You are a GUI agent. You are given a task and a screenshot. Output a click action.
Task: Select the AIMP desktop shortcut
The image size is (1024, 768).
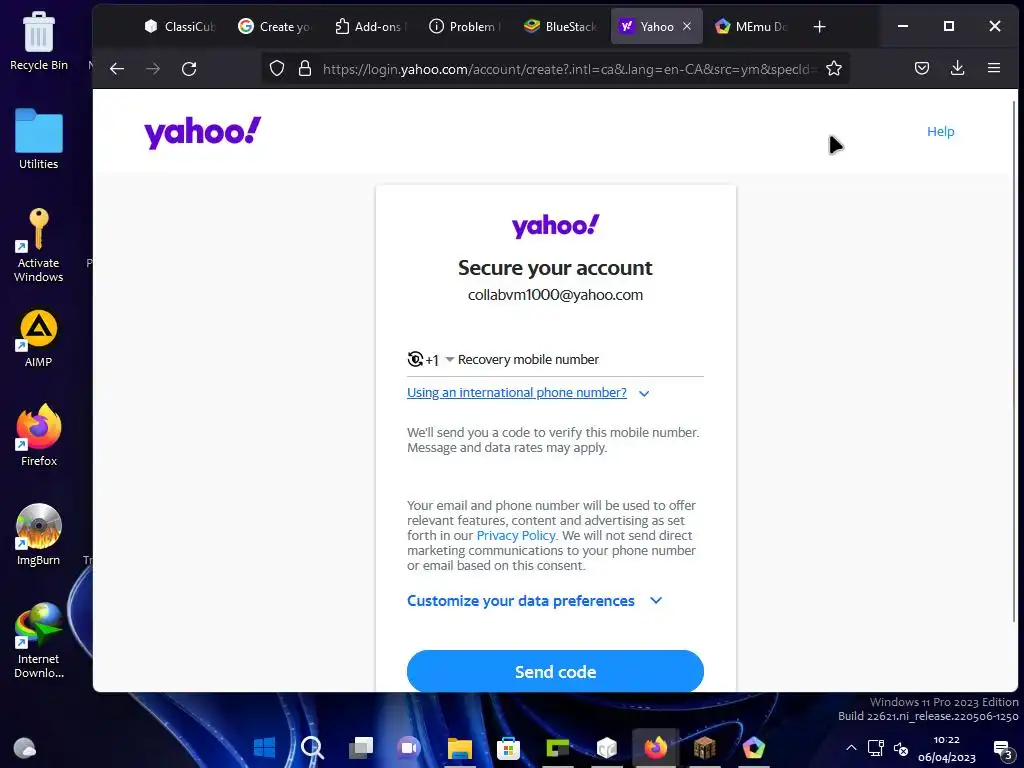pyautogui.click(x=39, y=338)
